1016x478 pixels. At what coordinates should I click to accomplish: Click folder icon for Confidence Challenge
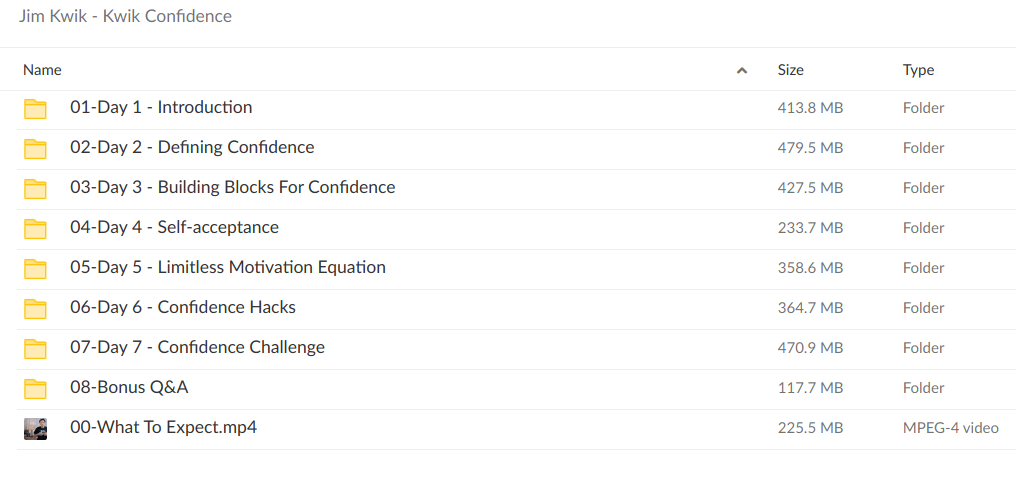35,348
